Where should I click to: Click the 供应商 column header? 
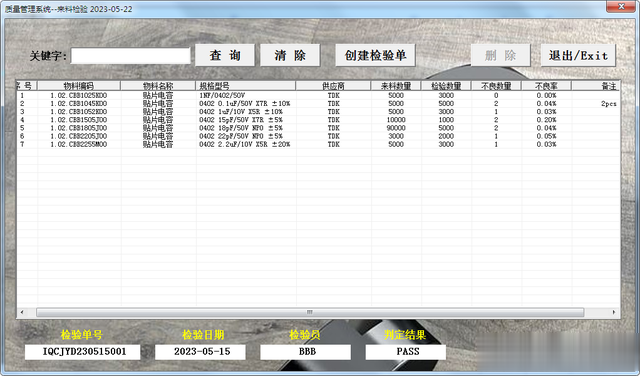pos(333,86)
